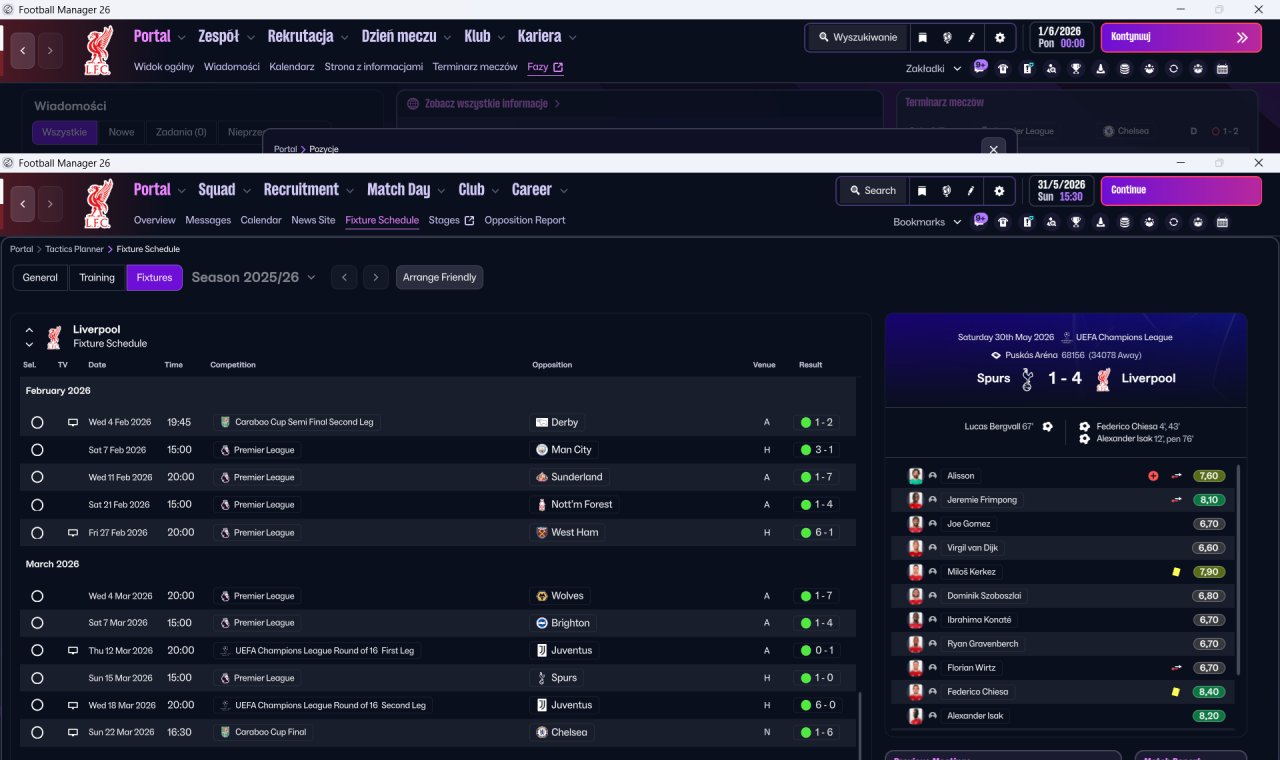
Task: Follow the Zobacz wszystkie informacje link
Action: (x=486, y=103)
